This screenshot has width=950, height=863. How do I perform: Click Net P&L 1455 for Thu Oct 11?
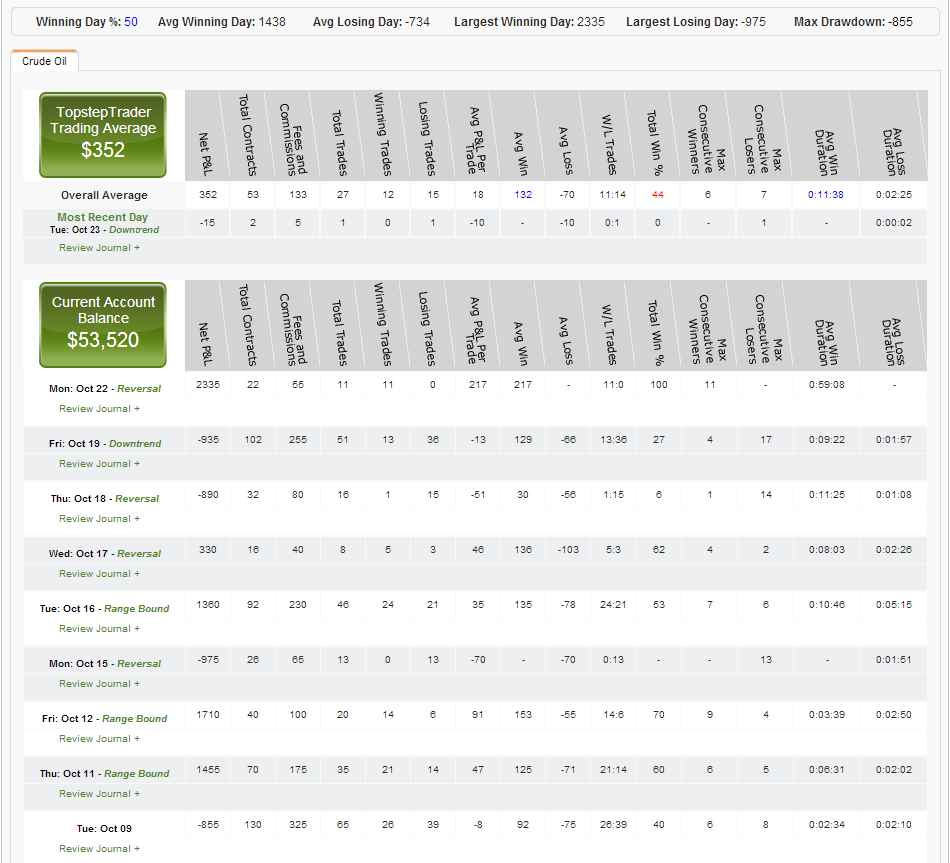(208, 770)
